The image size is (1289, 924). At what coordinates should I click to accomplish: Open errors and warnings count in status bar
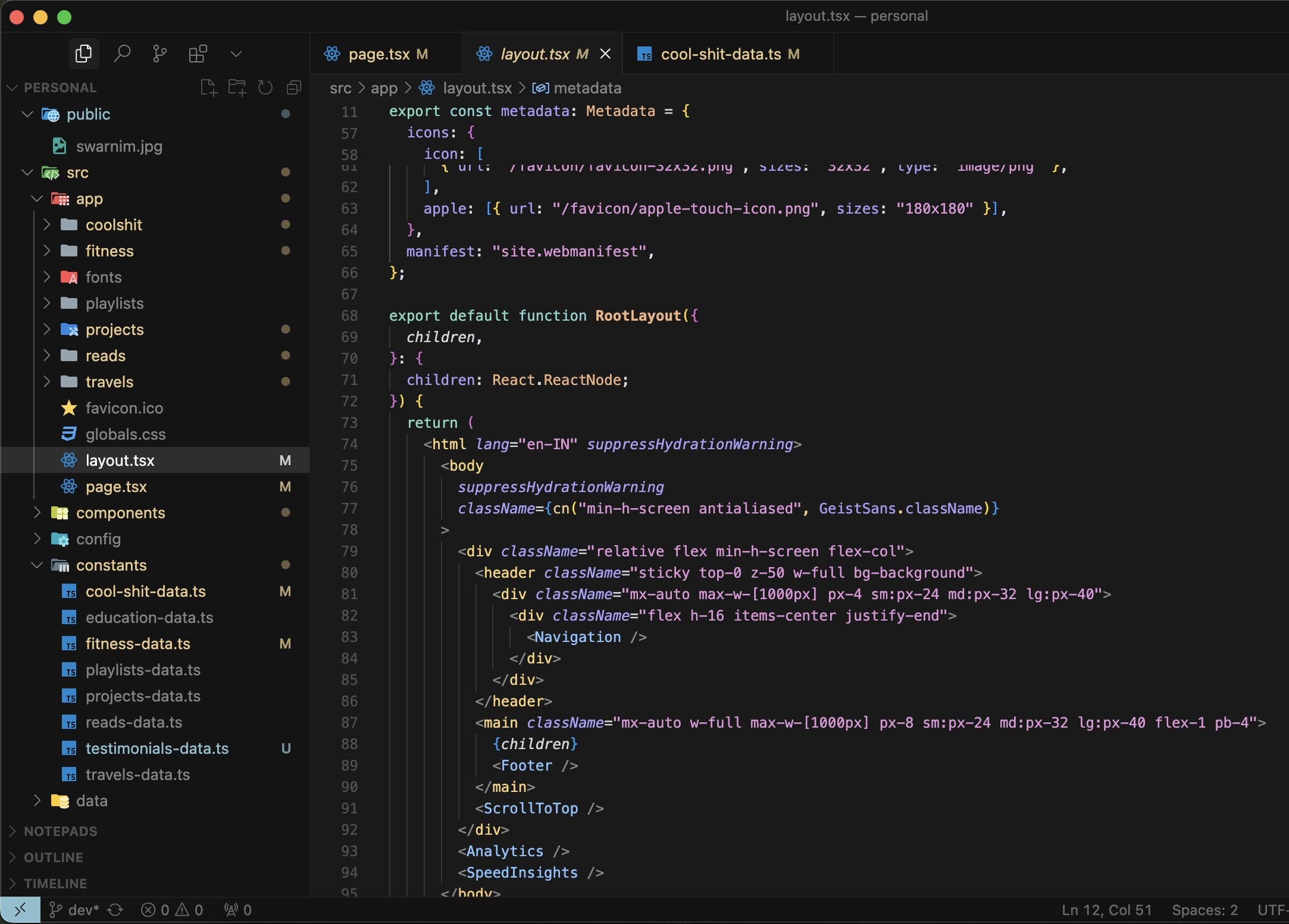[173, 910]
